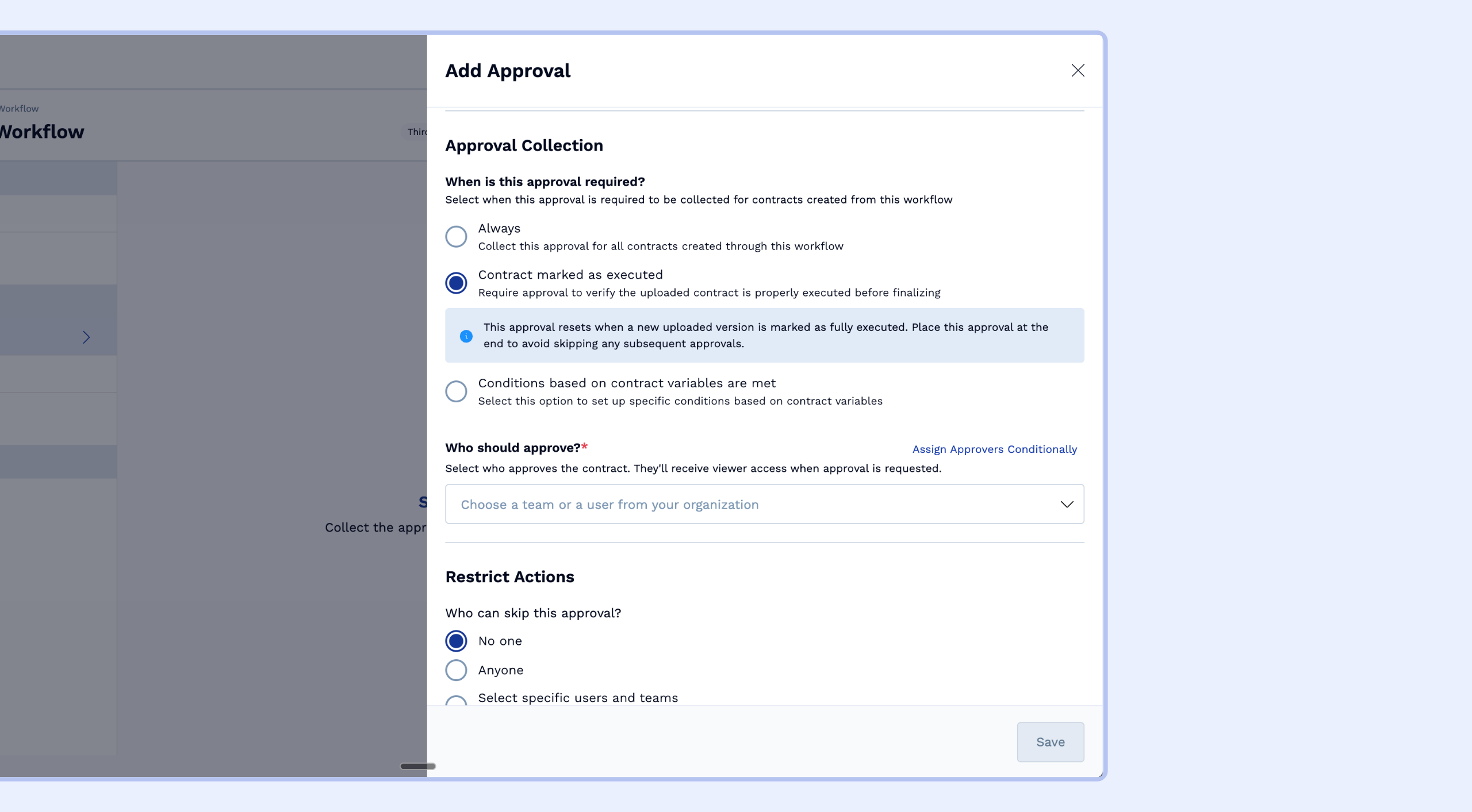This screenshot has width=1472, height=812.
Task: Click the Collect the appr text behind overlay
Action: 375,528
